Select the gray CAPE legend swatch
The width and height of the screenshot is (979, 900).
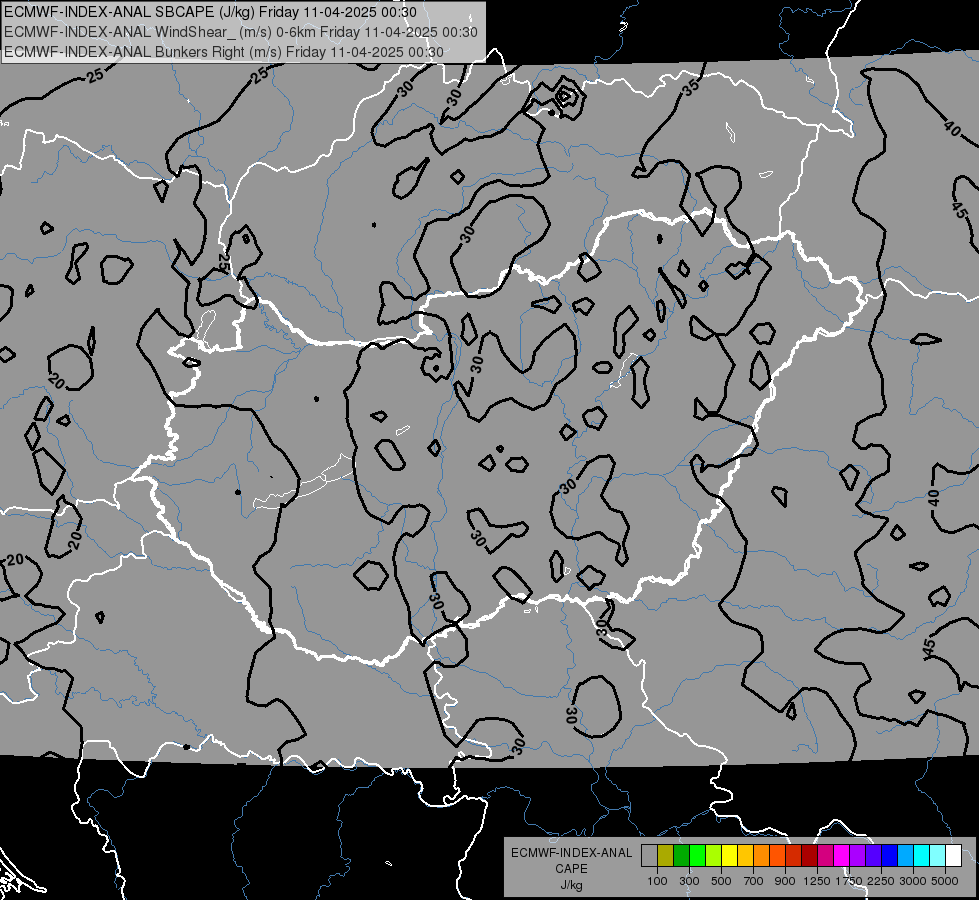649,856
